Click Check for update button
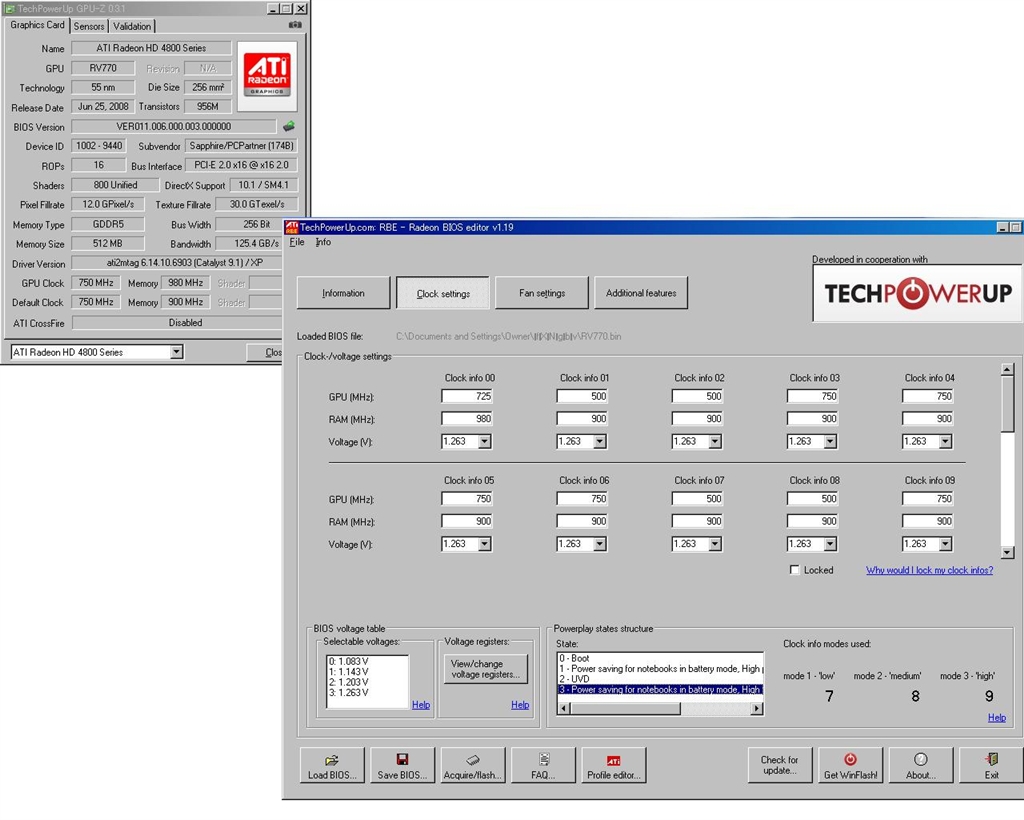 [780, 765]
